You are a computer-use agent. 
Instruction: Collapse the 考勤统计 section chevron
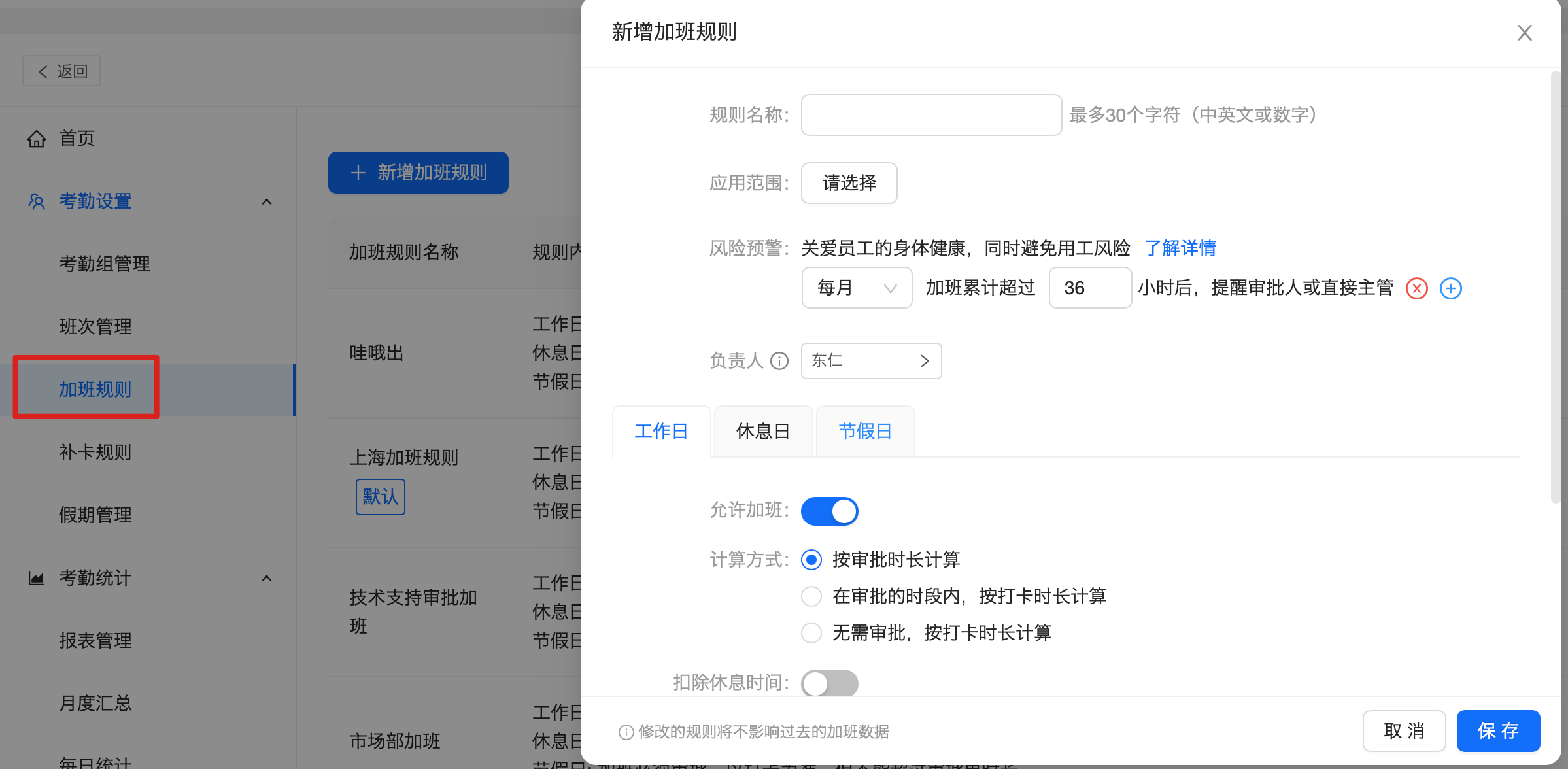click(267, 578)
